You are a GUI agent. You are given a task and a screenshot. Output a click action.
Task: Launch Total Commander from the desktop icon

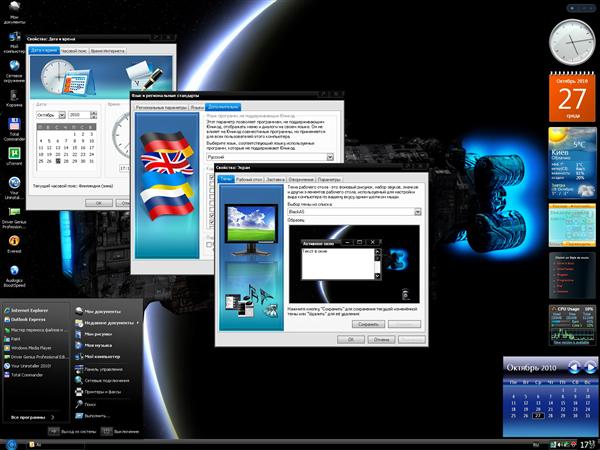14,129
